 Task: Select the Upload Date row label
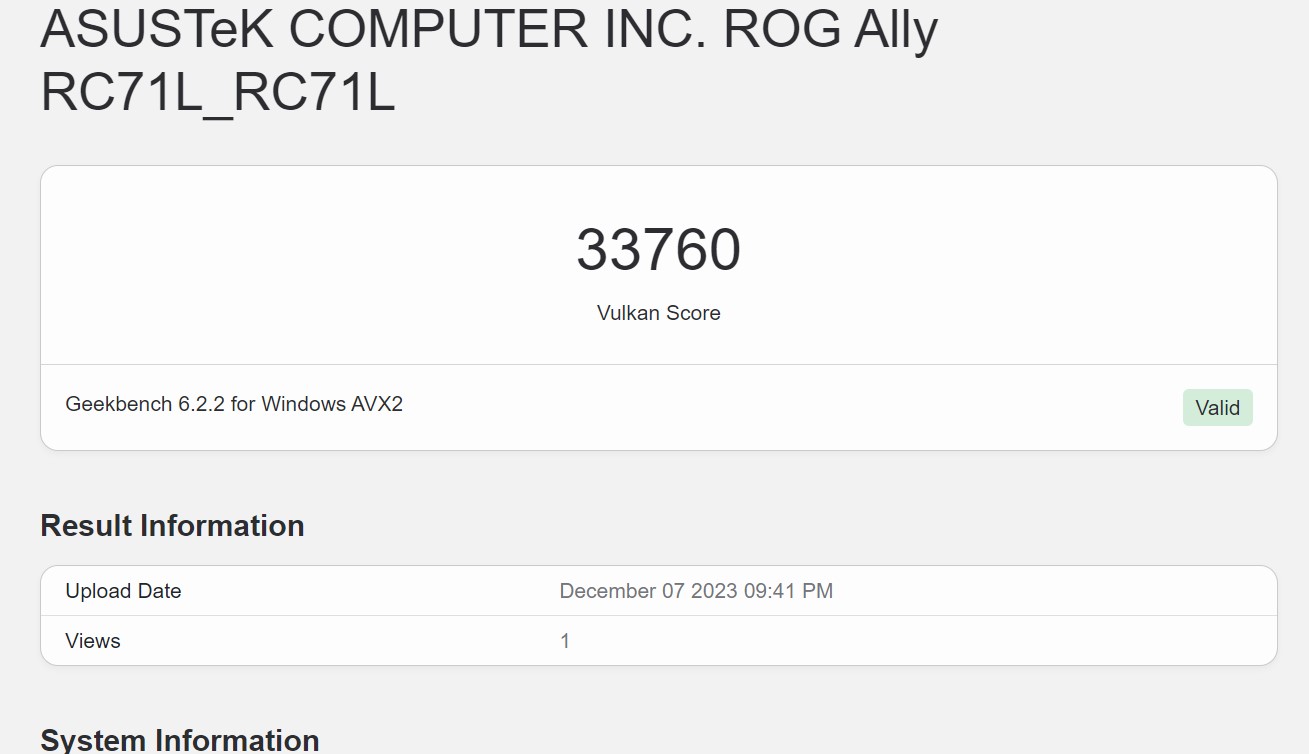[x=123, y=591]
